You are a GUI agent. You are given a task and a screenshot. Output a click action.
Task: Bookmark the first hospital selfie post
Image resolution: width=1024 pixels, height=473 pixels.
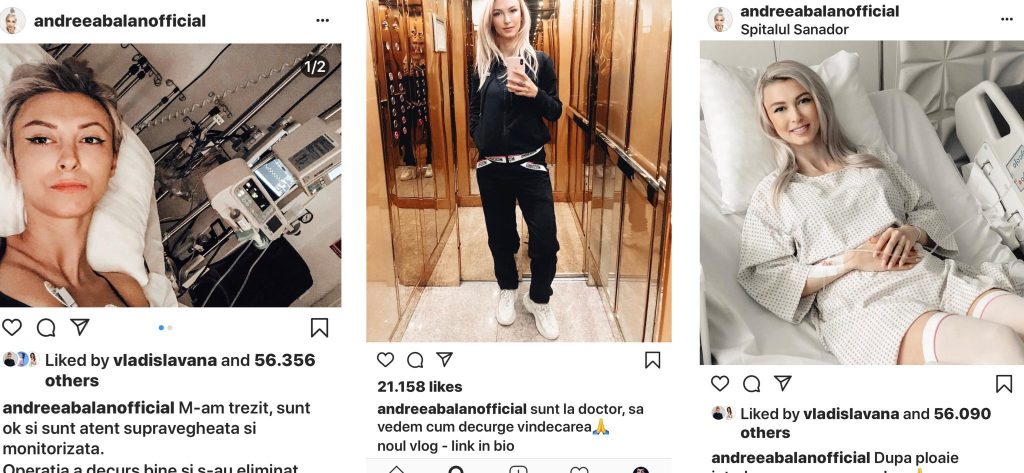coord(319,327)
